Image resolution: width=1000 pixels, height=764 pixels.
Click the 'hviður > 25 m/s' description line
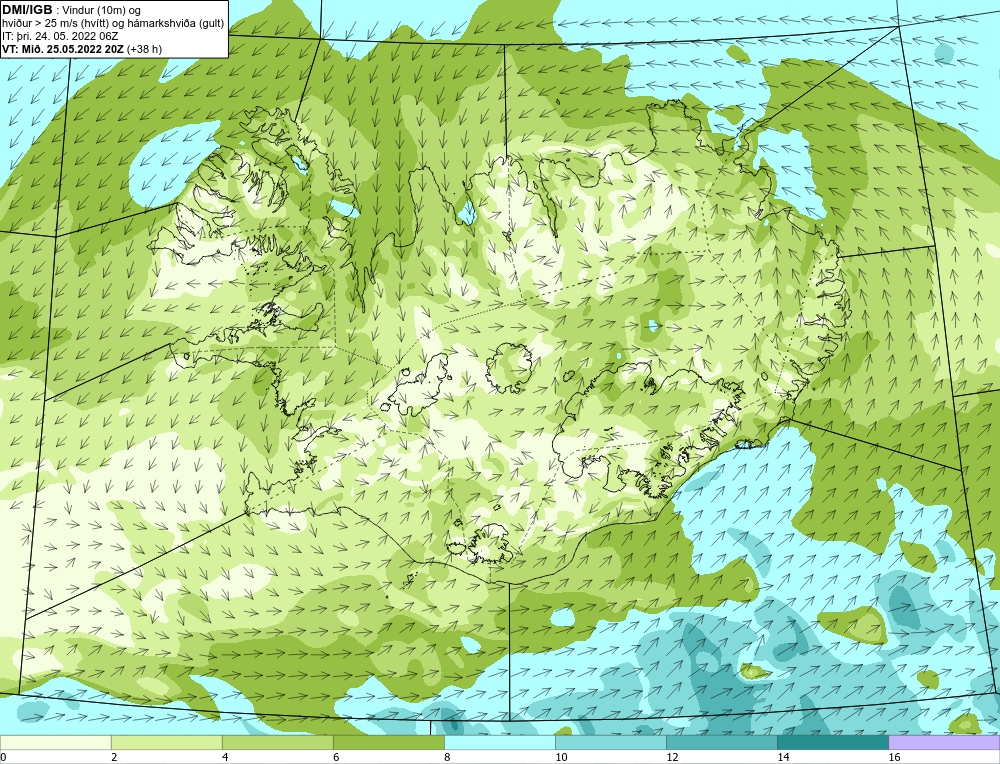click(x=113, y=24)
